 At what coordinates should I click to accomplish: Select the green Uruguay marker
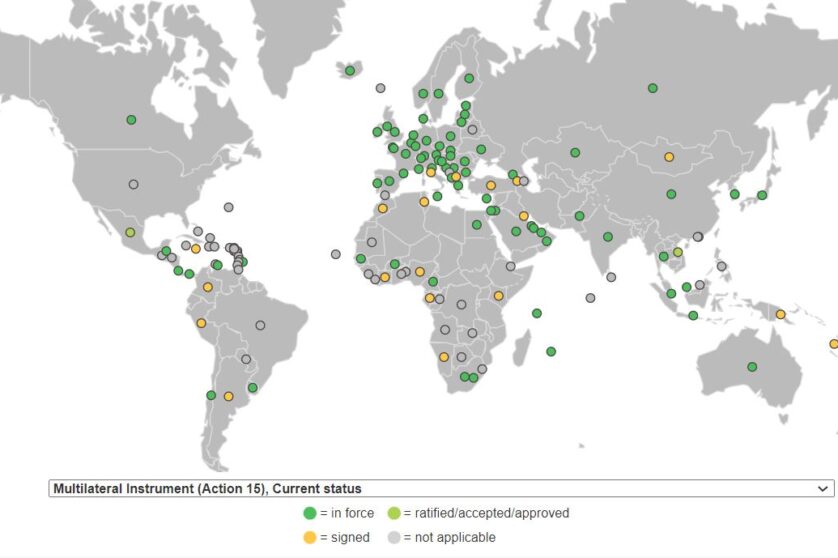[253, 388]
